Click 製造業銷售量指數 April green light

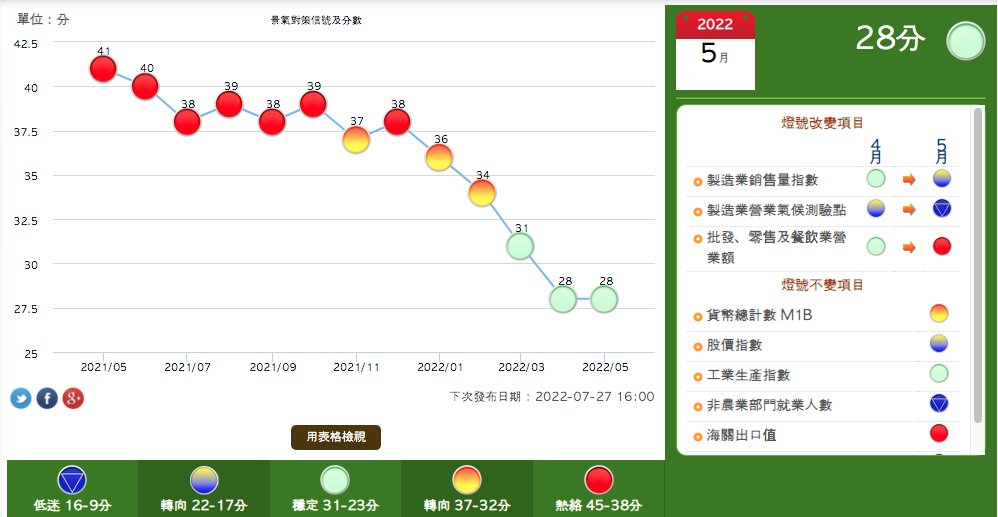[876, 179]
